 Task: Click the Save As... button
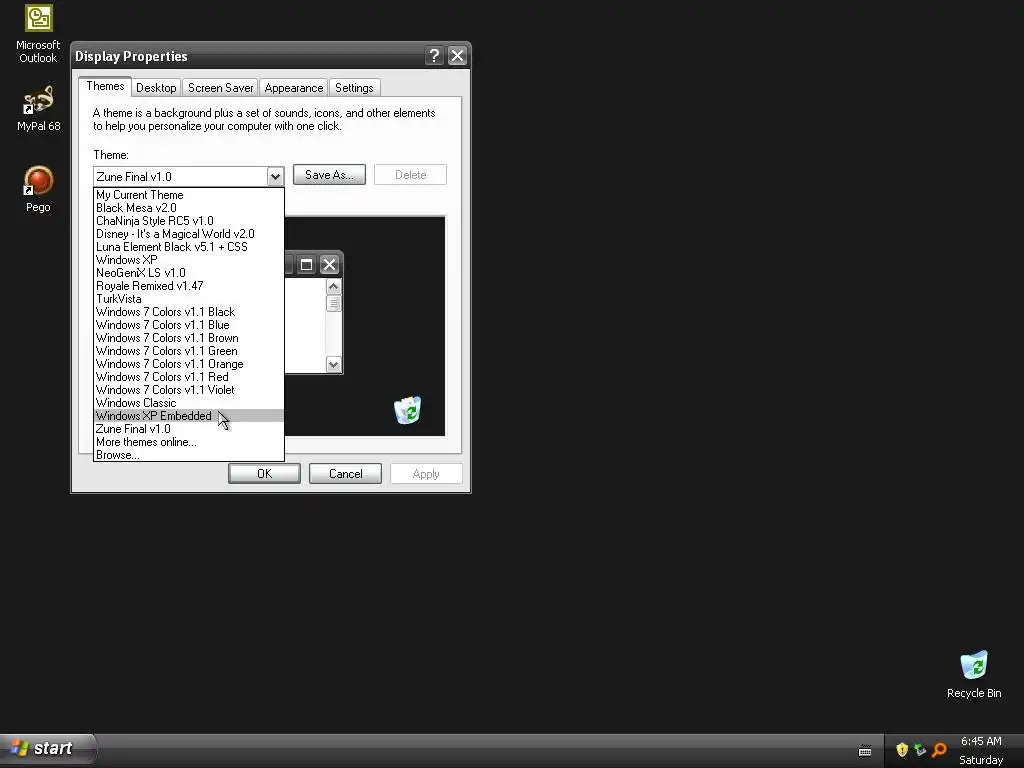tap(329, 174)
